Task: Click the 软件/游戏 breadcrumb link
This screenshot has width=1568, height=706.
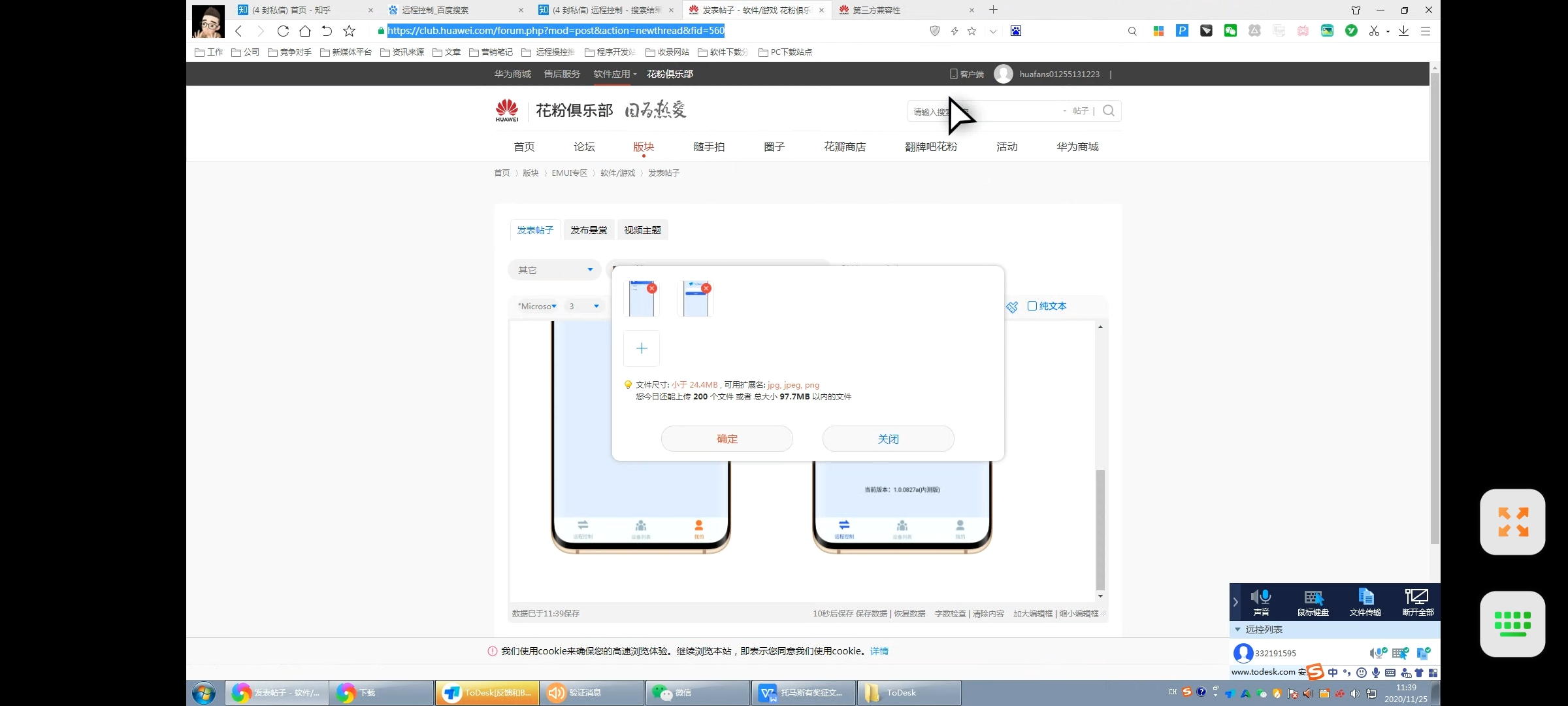Action: point(617,173)
